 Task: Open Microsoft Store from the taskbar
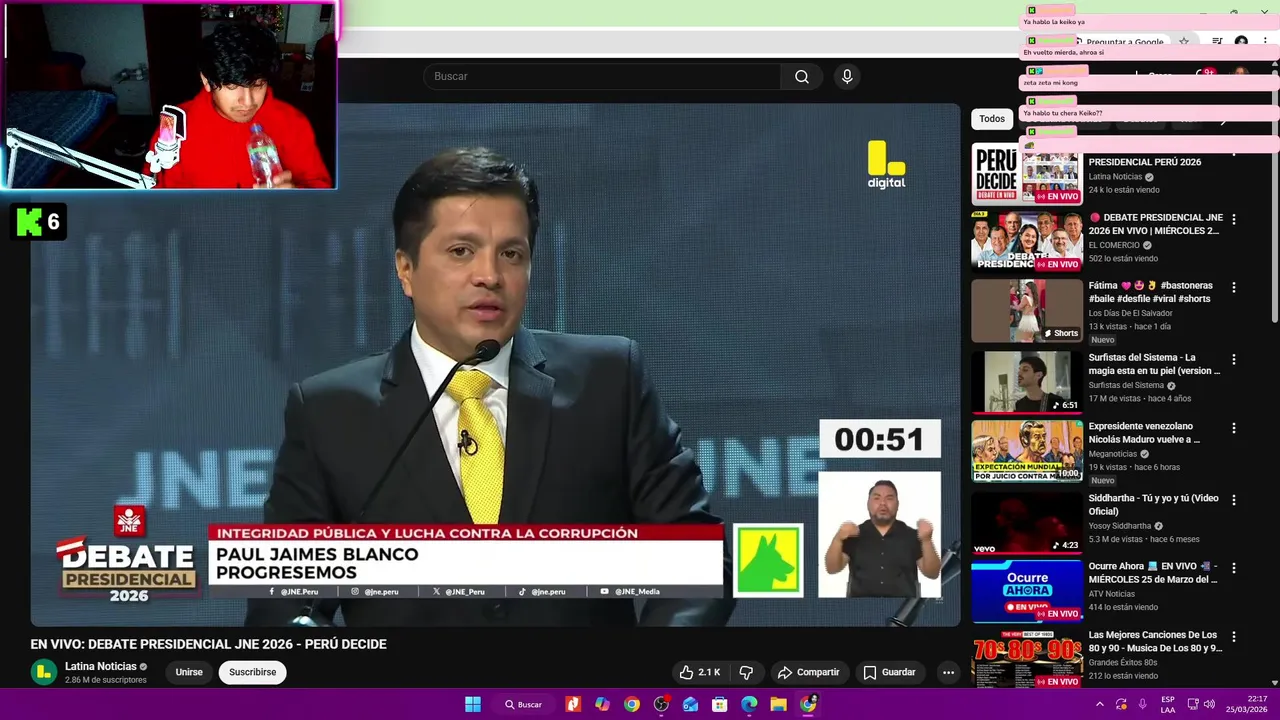(719, 704)
